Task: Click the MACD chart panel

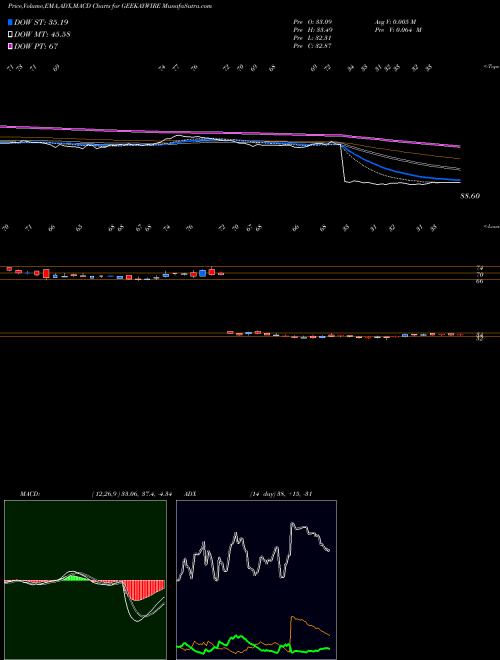Action: click(85, 580)
